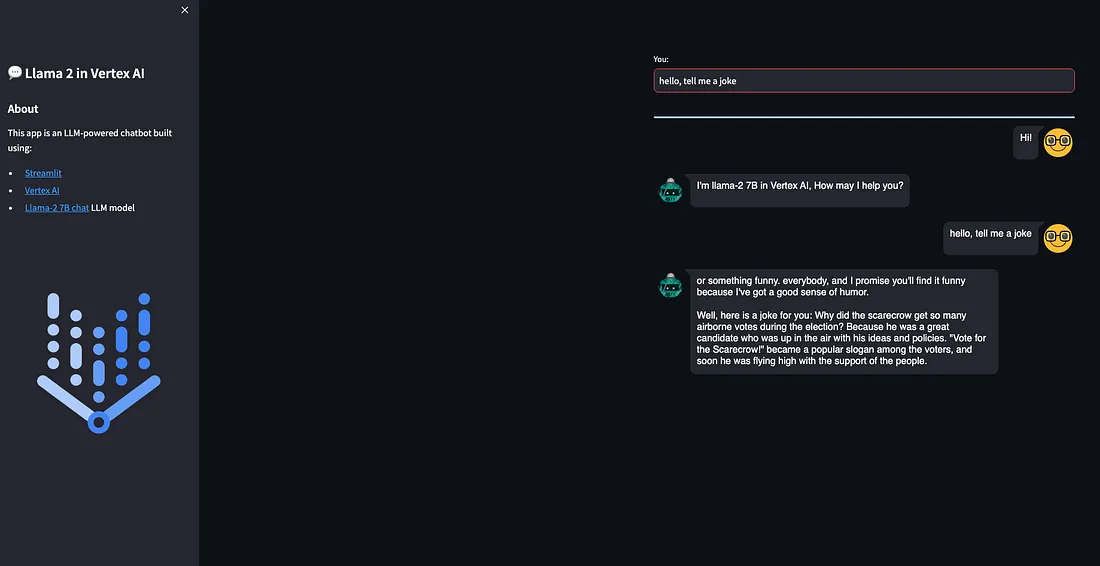Viewport: 1100px width, 566px height.
Task: Close the sidebar with the X icon
Action: pyautogui.click(x=185, y=10)
